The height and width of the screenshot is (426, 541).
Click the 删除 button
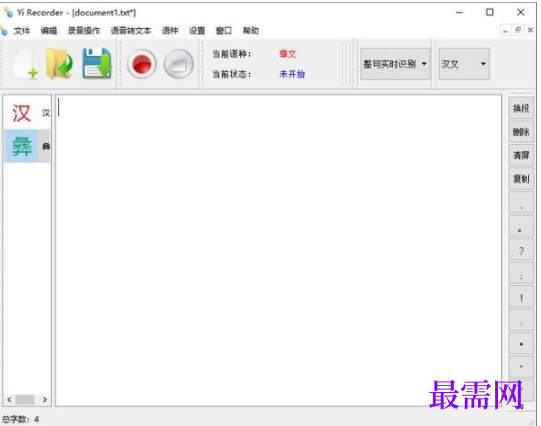click(521, 132)
